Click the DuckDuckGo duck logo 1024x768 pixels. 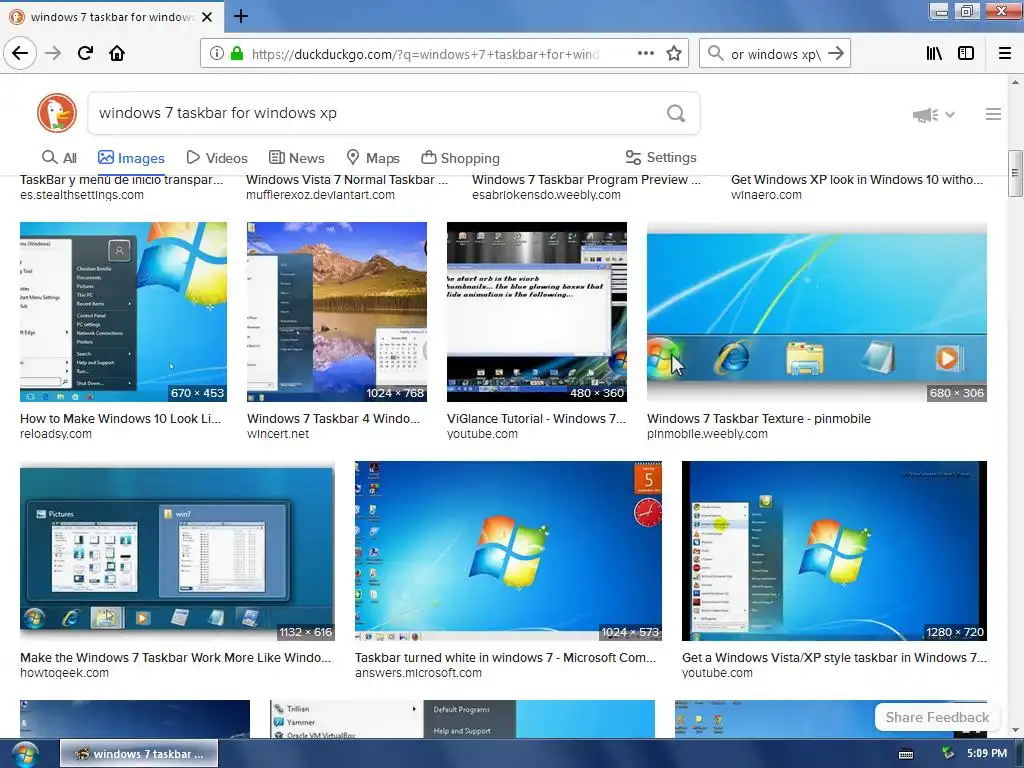pyautogui.click(x=57, y=113)
